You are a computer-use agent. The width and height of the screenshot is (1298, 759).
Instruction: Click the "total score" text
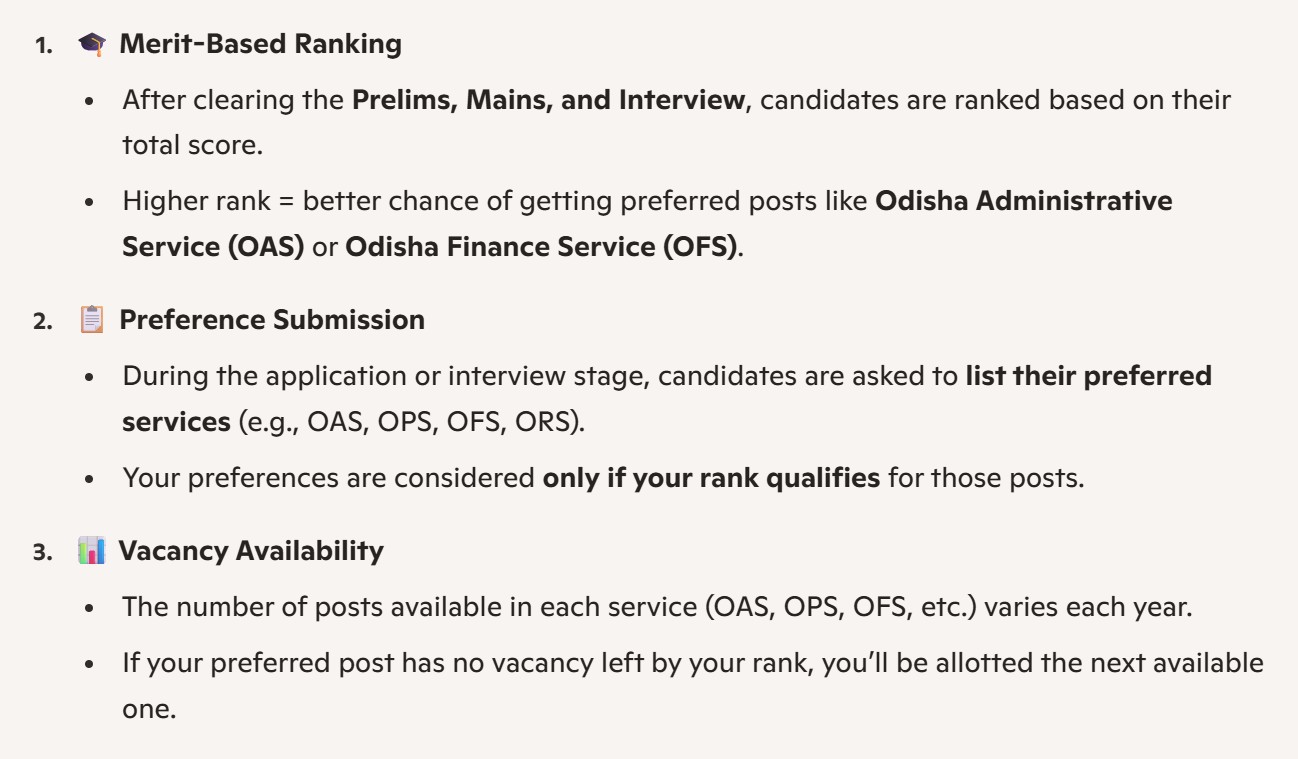[191, 145]
